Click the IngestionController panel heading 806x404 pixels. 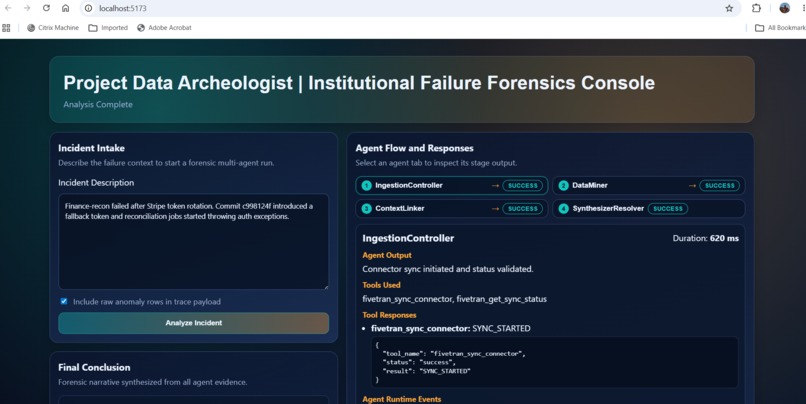point(408,238)
